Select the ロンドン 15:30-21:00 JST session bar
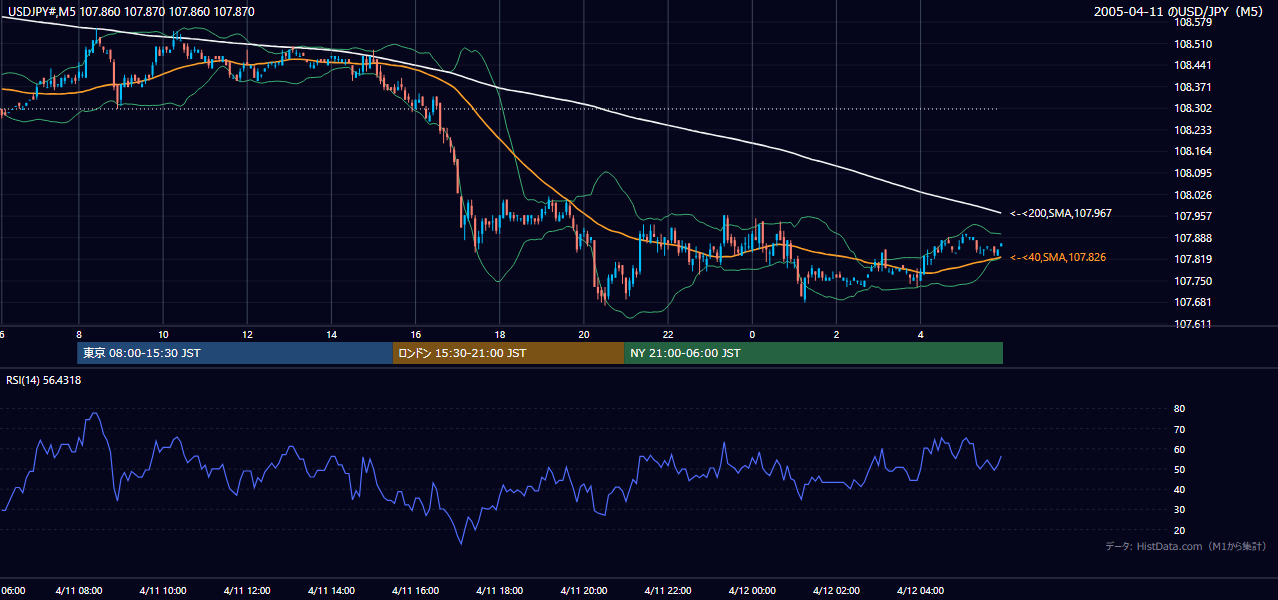This screenshot has height=600, width=1278. click(x=508, y=353)
